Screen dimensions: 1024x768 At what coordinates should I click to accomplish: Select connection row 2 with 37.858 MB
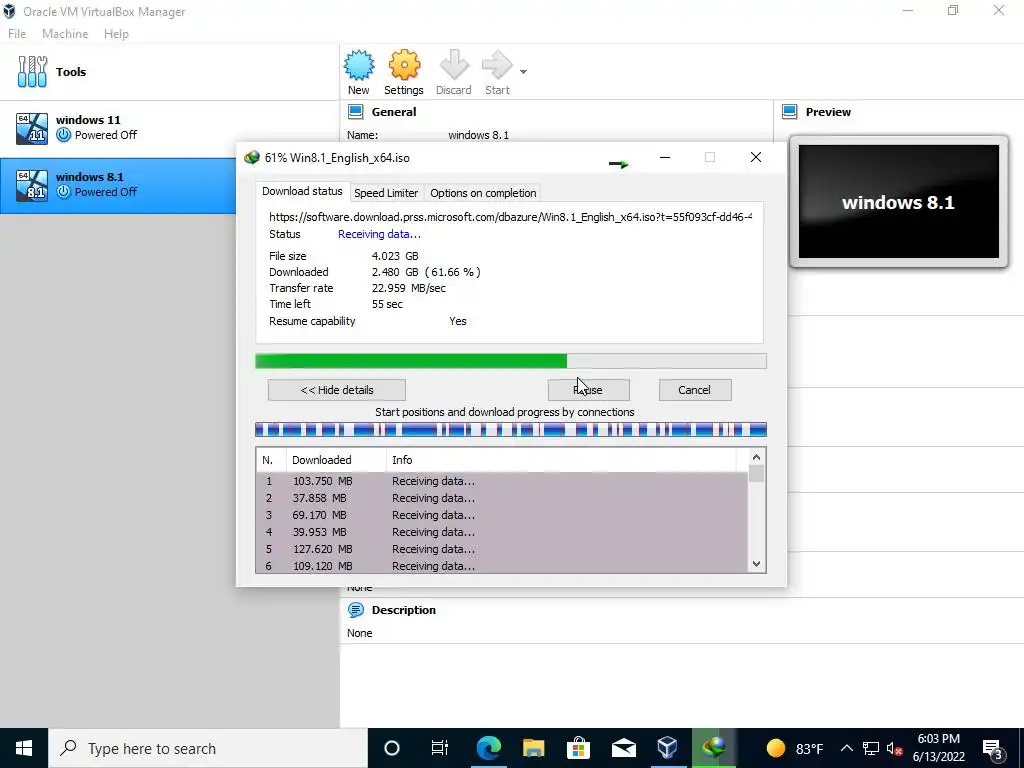[502, 498]
